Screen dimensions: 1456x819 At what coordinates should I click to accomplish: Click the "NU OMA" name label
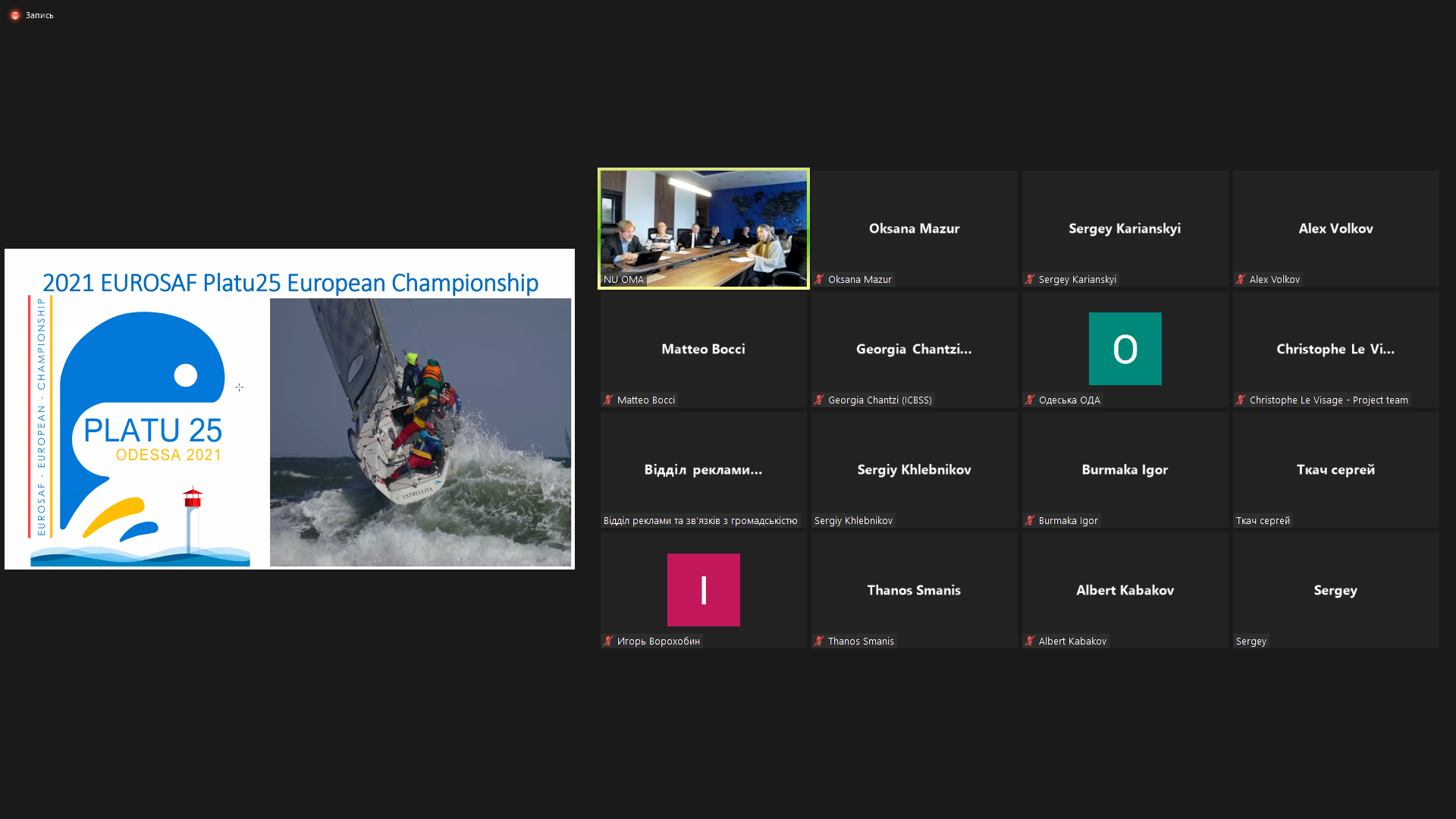point(623,280)
